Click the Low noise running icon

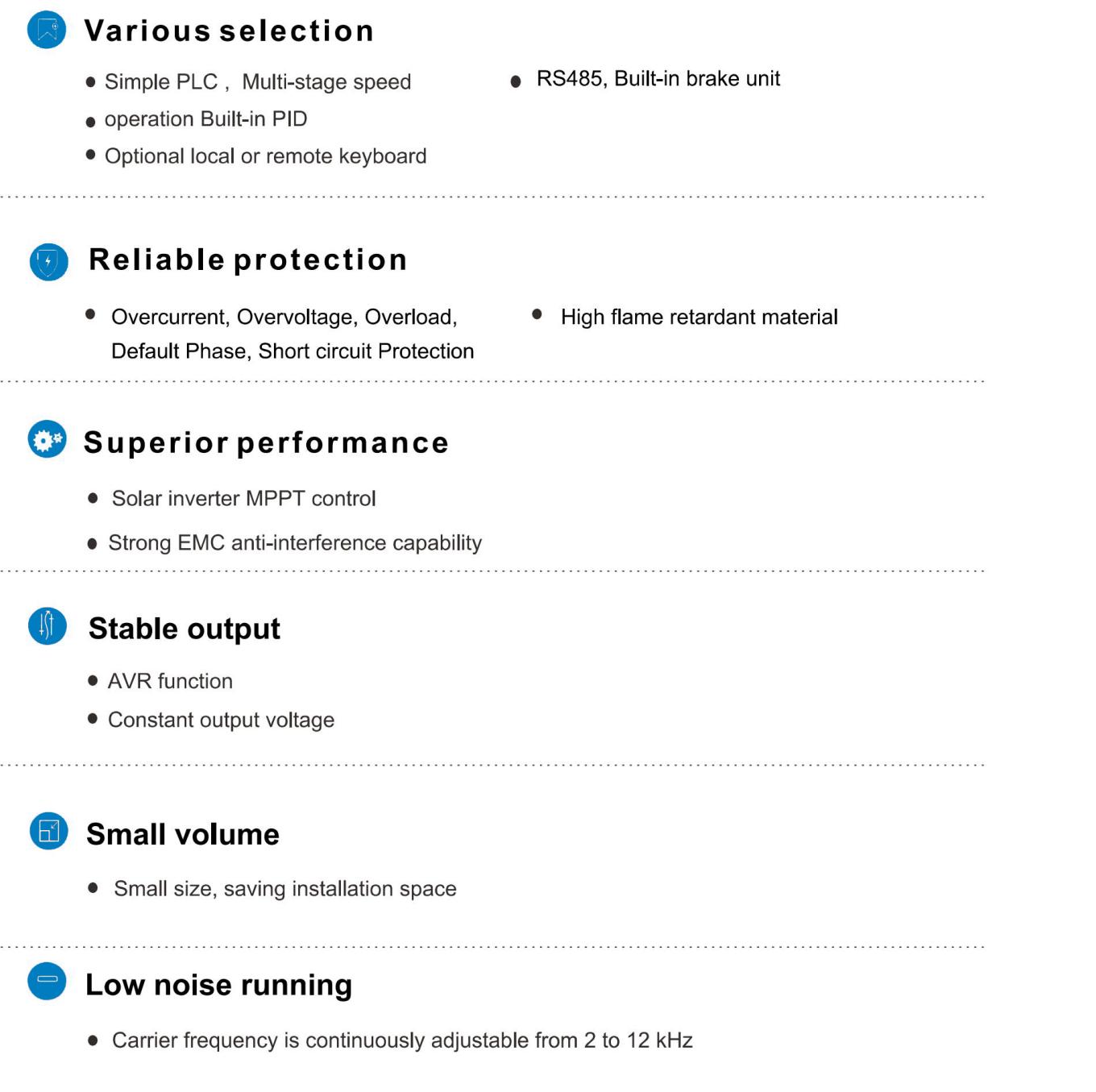point(47,980)
